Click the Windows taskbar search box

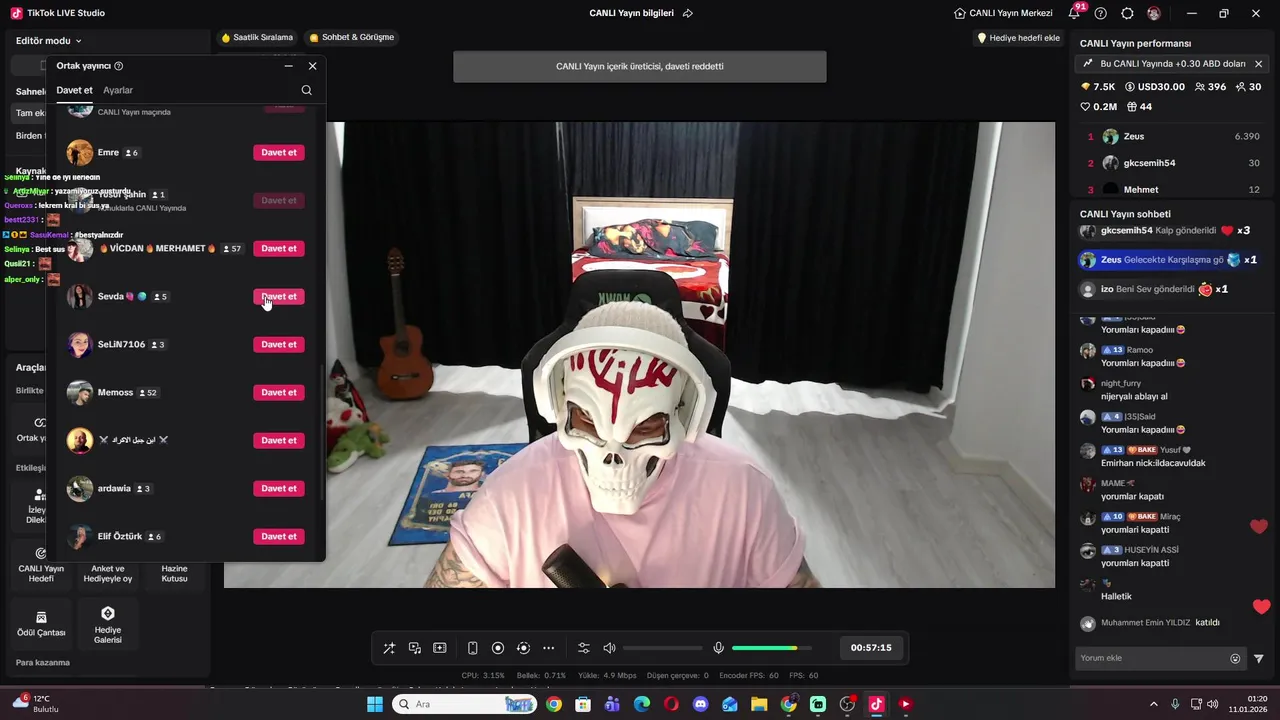(x=464, y=704)
